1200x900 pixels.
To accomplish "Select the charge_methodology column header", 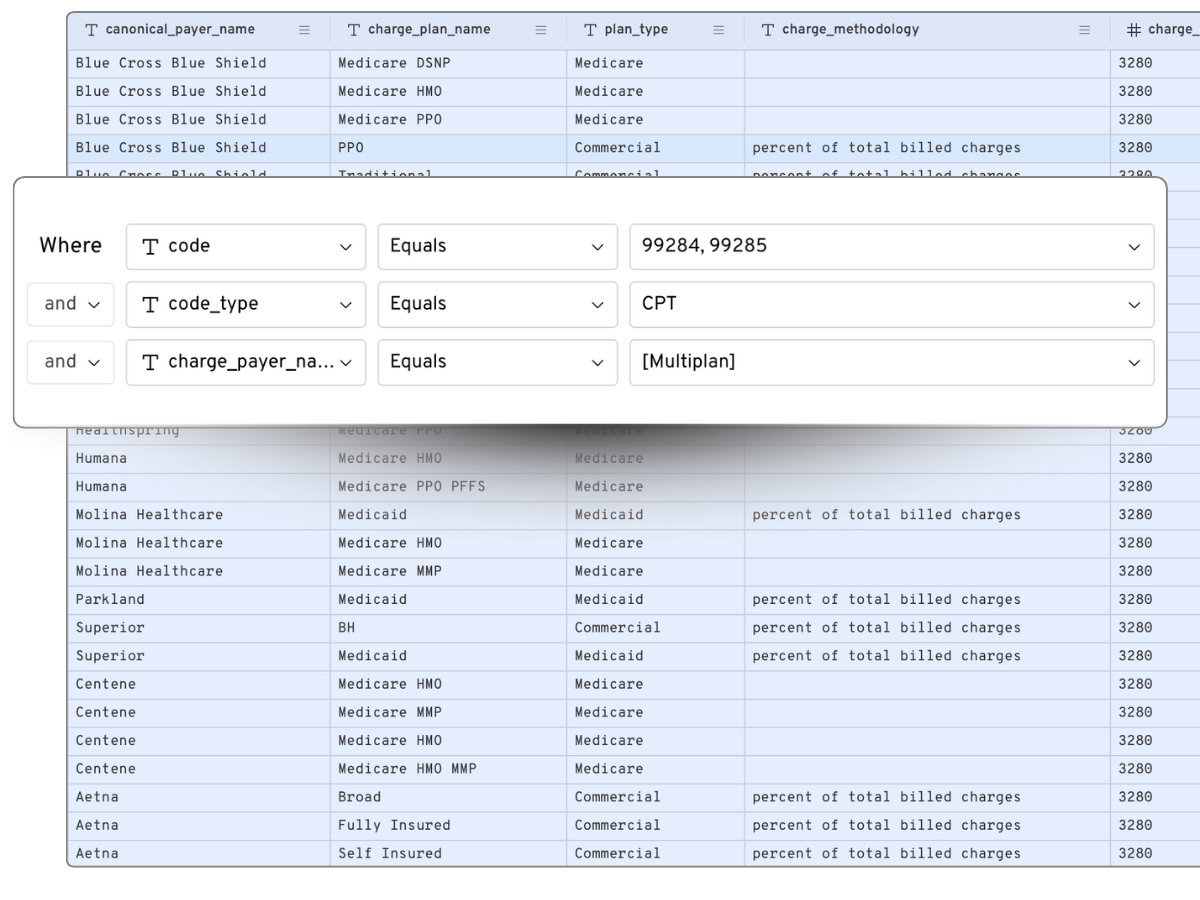I will click(927, 30).
